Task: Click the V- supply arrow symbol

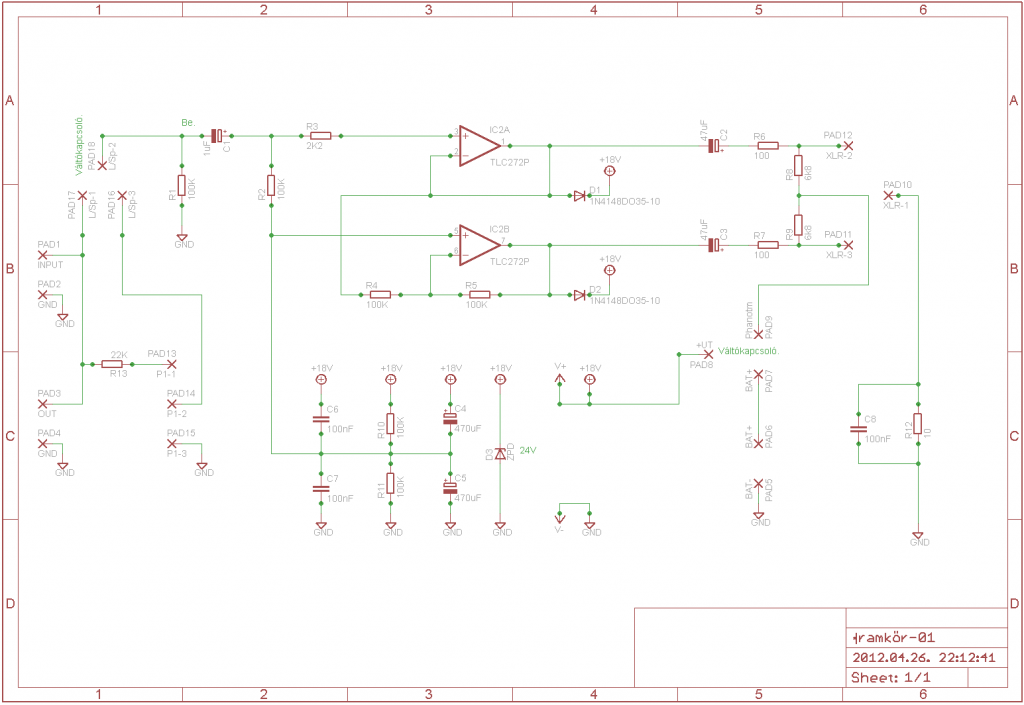Action: coord(560,518)
